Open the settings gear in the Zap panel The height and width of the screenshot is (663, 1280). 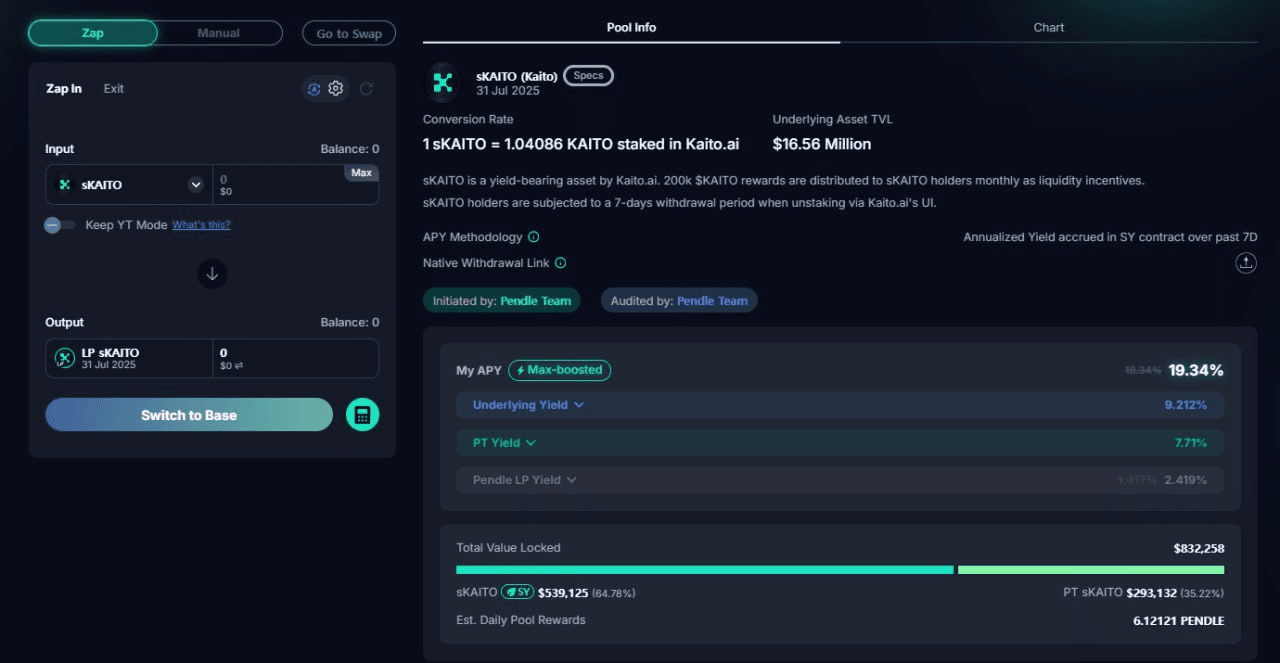[x=336, y=88]
